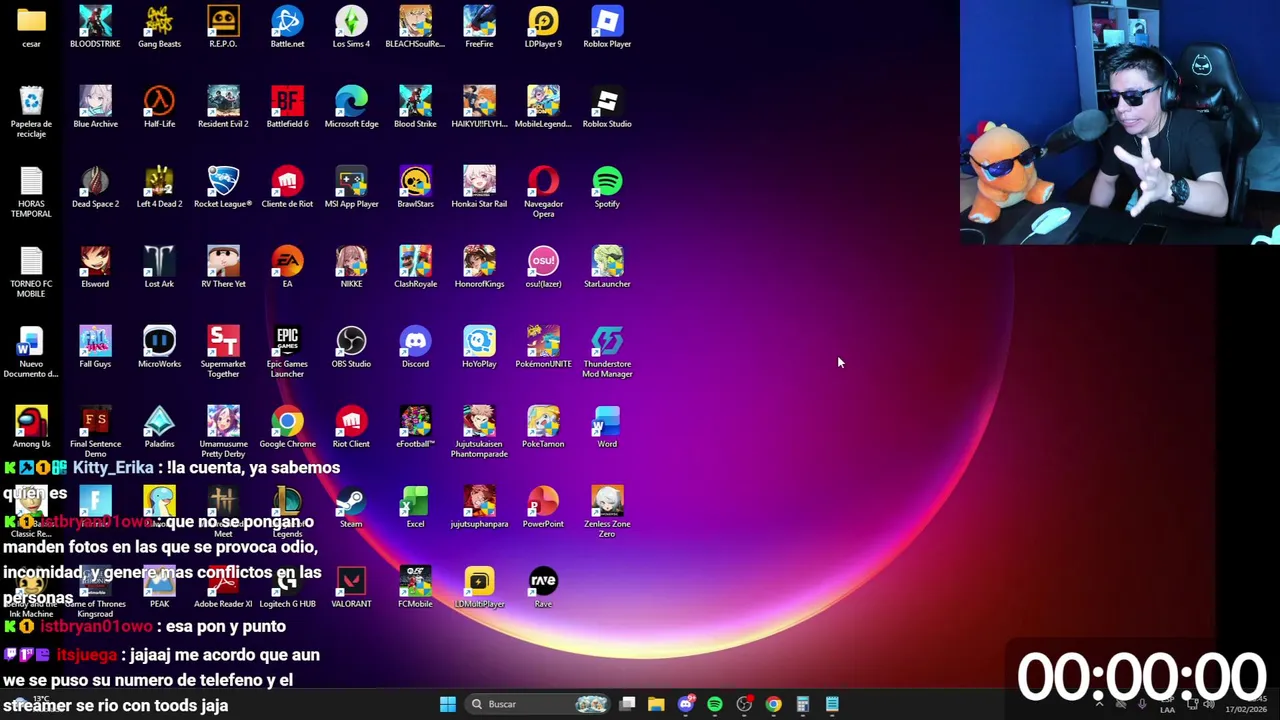Open Supermarket Together shortcut
This screenshot has width=1280, height=720.
pyautogui.click(x=223, y=351)
